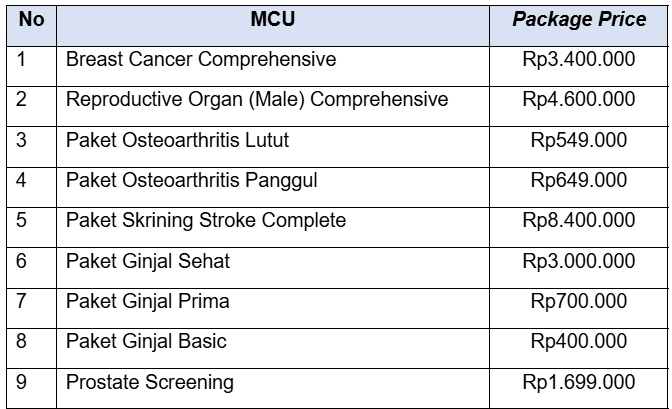Click the No column header
Image resolution: width=672 pixels, height=409 pixels.
(x=31, y=26)
